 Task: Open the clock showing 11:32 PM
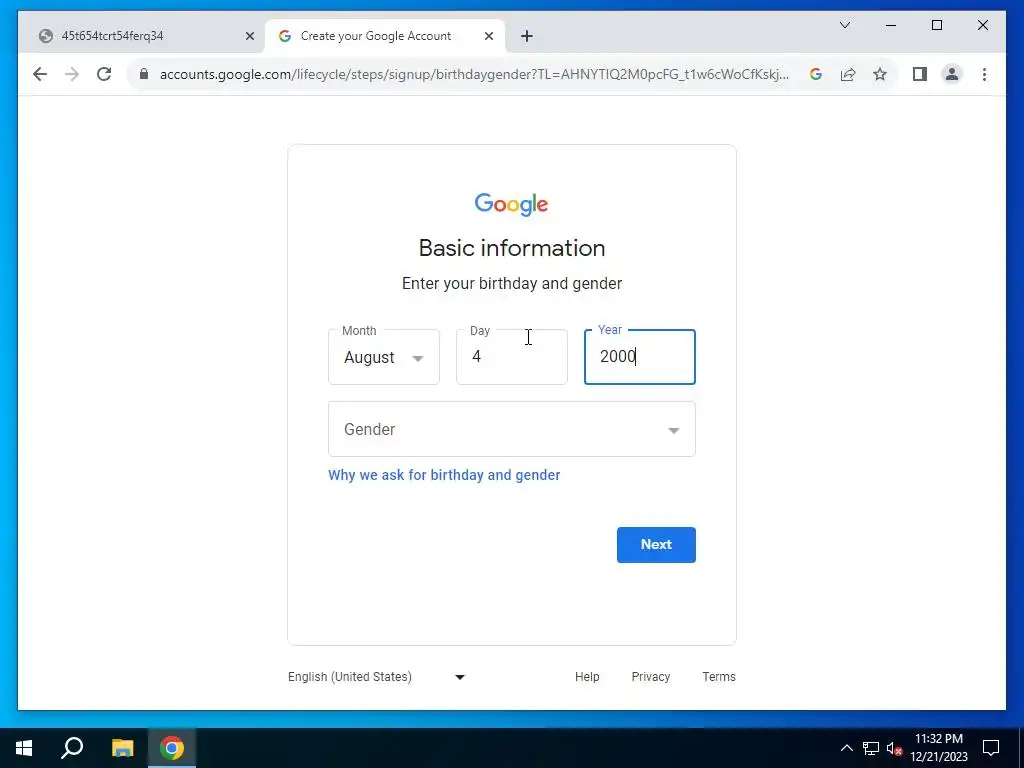pyautogui.click(x=939, y=748)
